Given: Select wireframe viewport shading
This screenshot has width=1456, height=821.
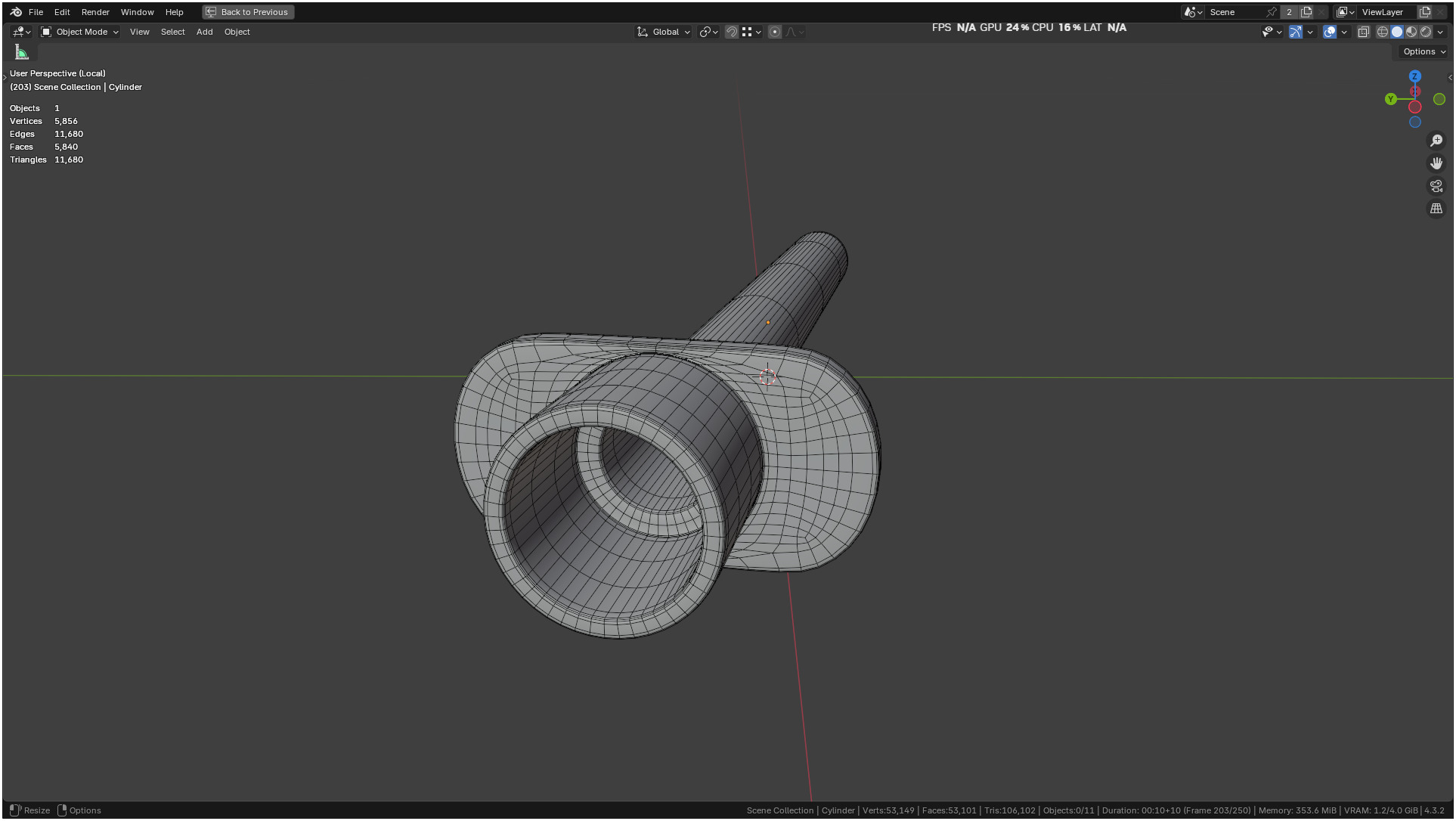Looking at the screenshot, I should pyautogui.click(x=1383, y=32).
